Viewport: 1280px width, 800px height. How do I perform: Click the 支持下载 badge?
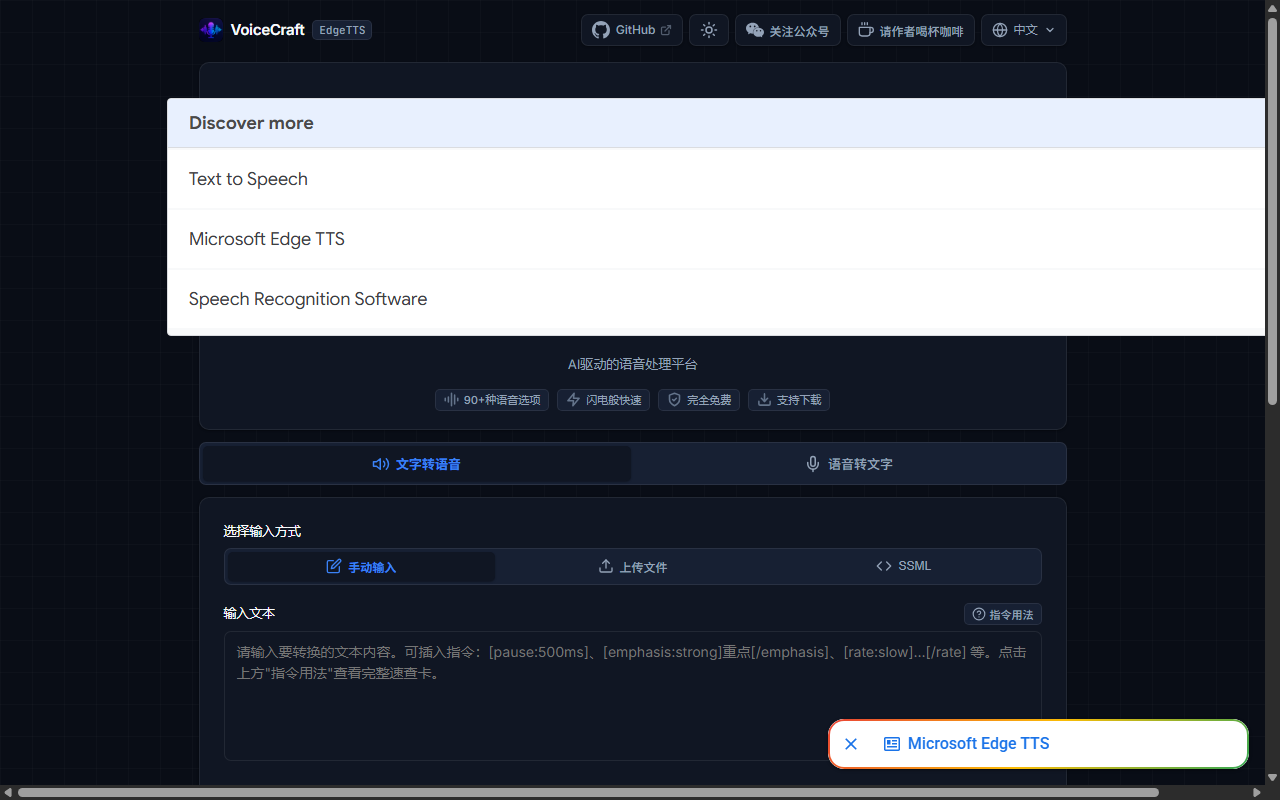pos(789,400)
